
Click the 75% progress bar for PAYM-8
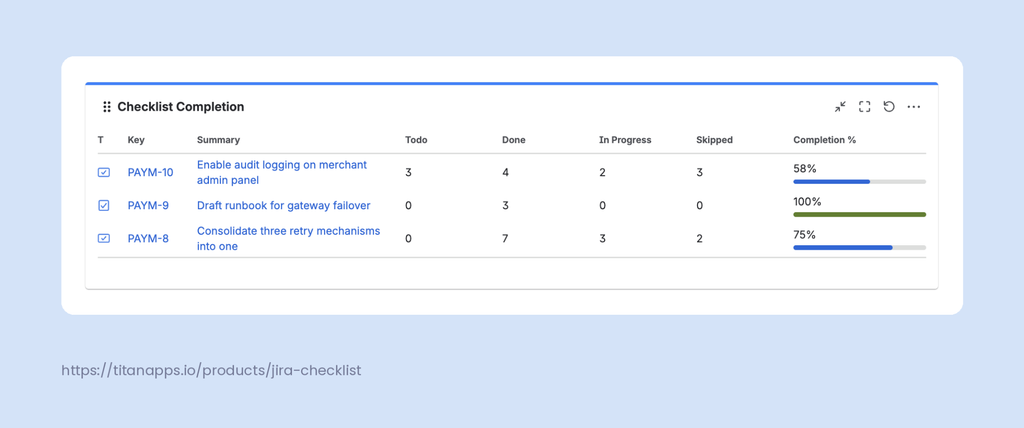click(x=859, y=248)
